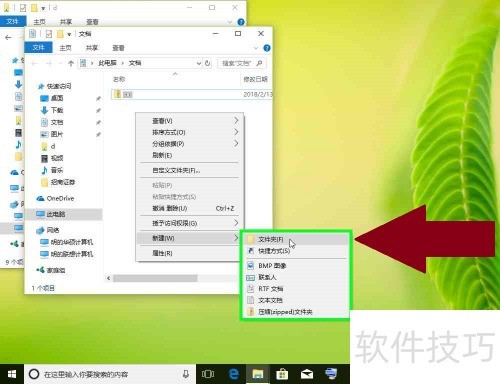Click the 主页 tab in the rear window

[x=39, y=22]
